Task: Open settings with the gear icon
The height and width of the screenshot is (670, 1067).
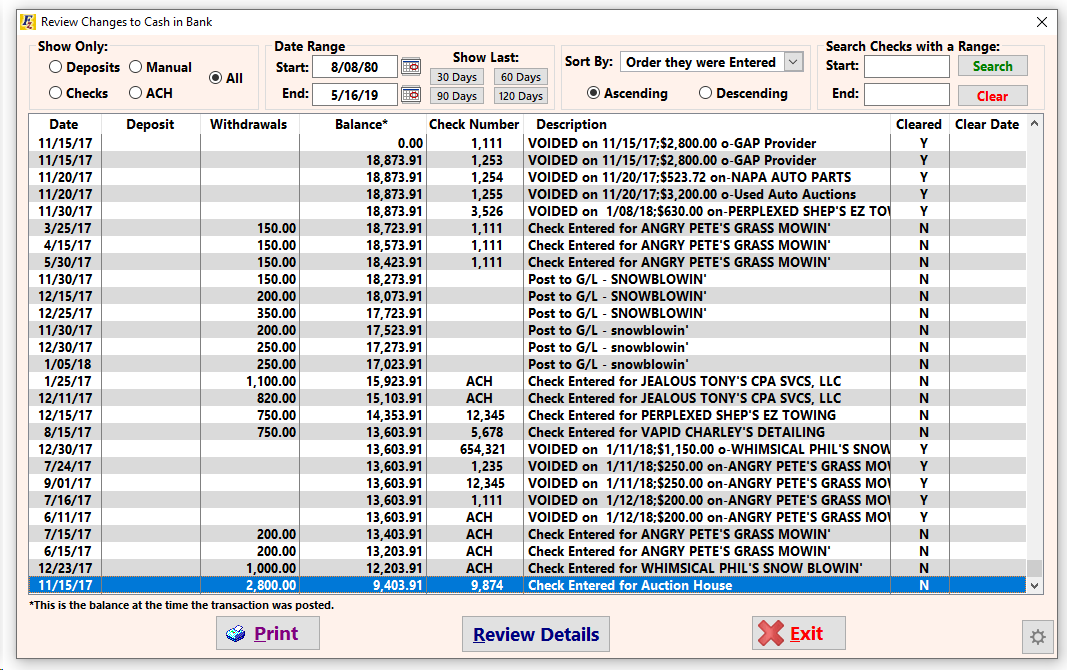Action: click(x=1038, y=637)
